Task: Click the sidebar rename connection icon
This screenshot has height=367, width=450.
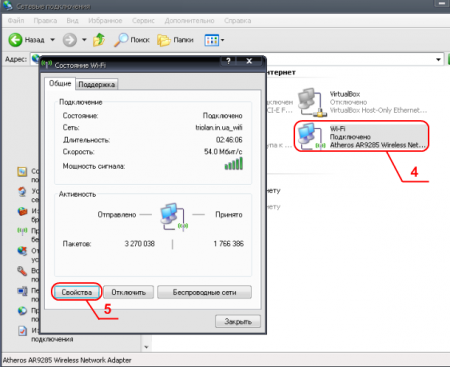Action: [x=22, y=291]
